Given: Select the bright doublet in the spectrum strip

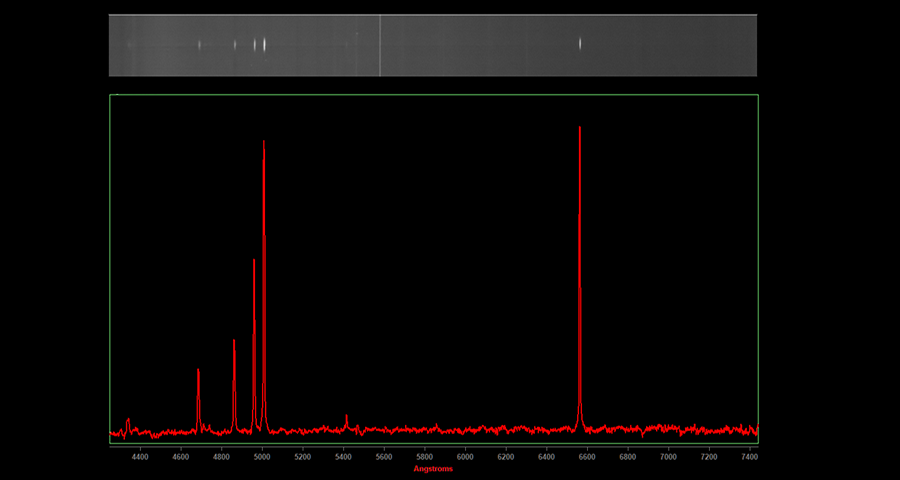Looking at the screenshot, I should pos(260,44).
